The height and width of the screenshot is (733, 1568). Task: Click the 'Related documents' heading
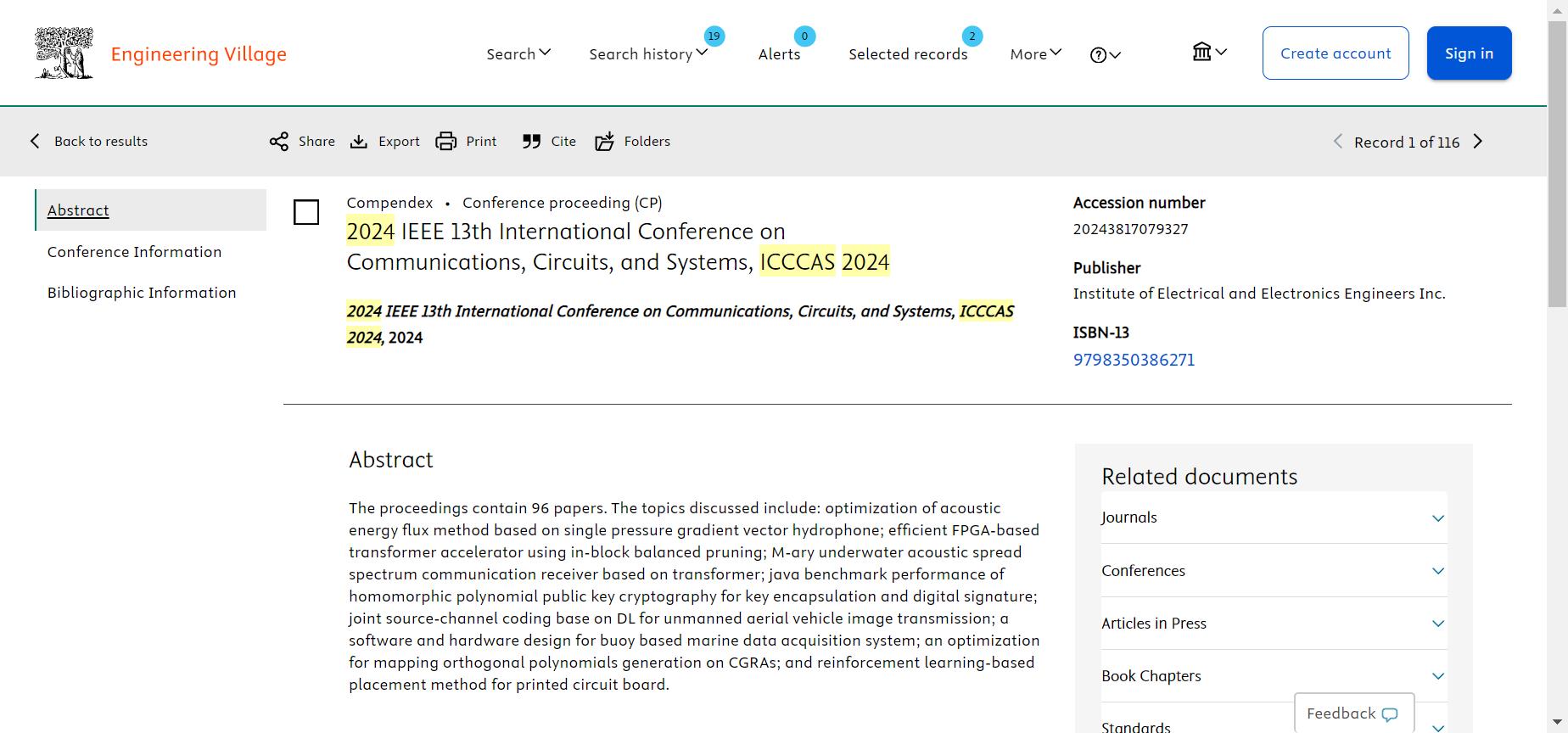coord(1200,477)
